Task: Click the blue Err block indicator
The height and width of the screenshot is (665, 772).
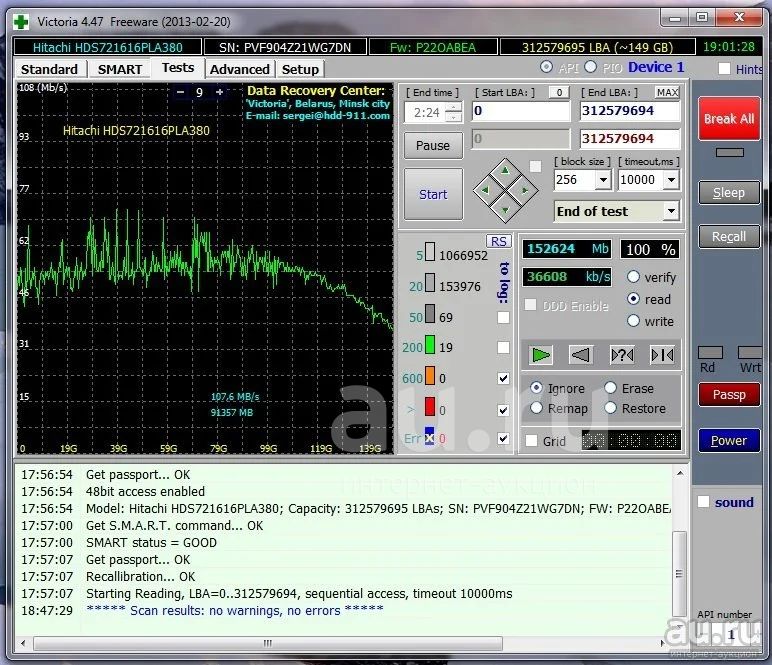Action: [429, 436]
